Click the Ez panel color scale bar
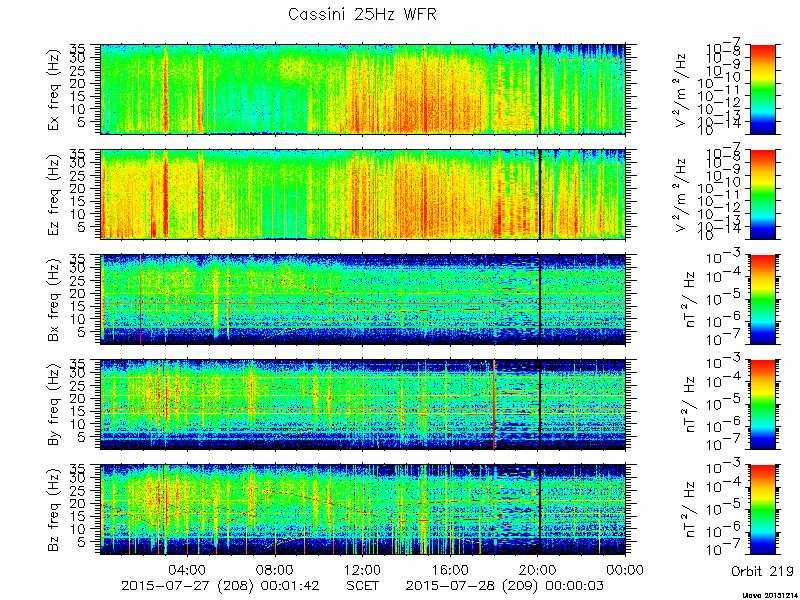The width and height of the screenshot is (800, 600). [x=762, y=194]
